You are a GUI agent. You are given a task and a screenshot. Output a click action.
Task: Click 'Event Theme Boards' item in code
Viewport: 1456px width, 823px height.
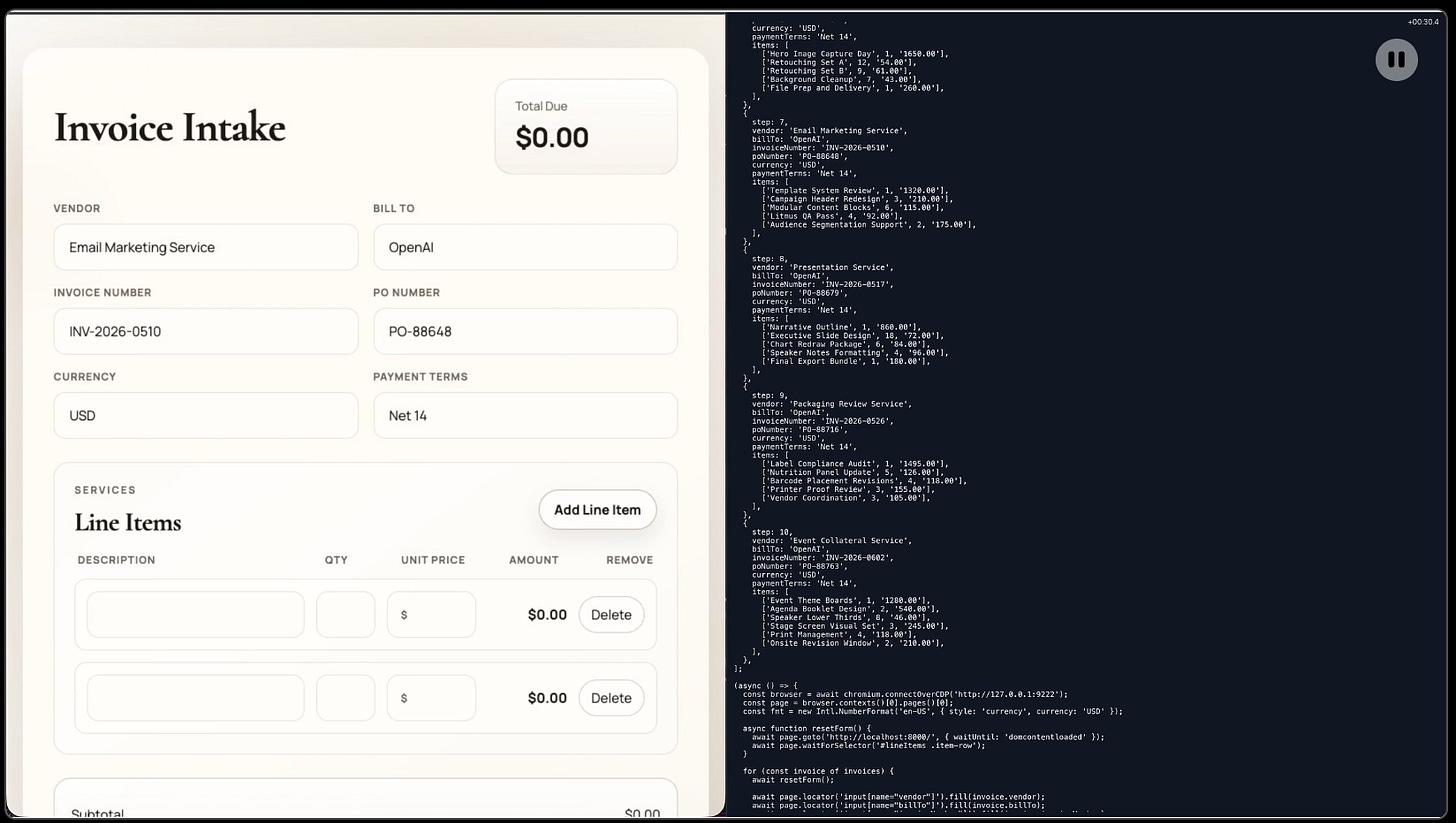[x=846, y=601]
